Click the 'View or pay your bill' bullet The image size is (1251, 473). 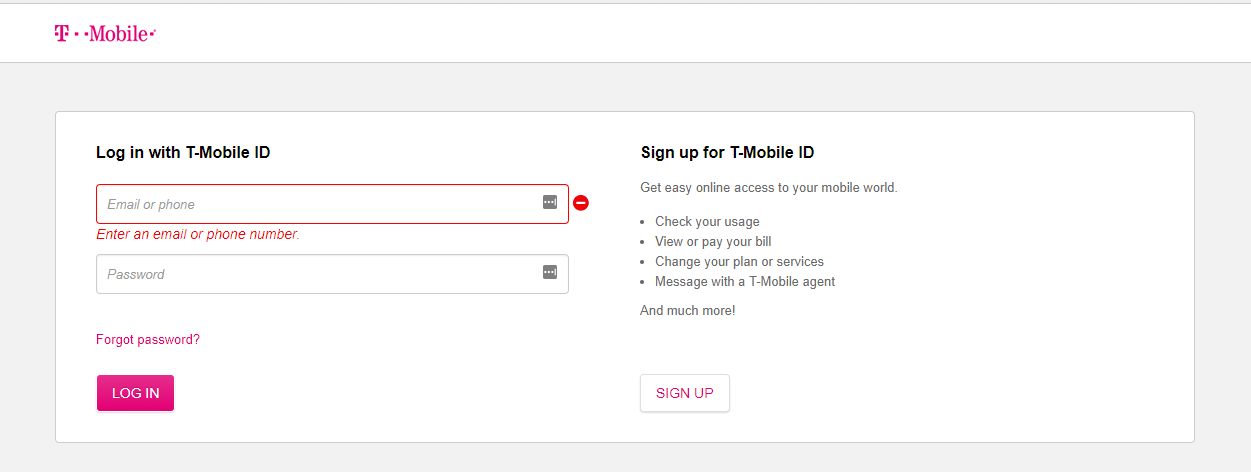(x=713, y=242)
